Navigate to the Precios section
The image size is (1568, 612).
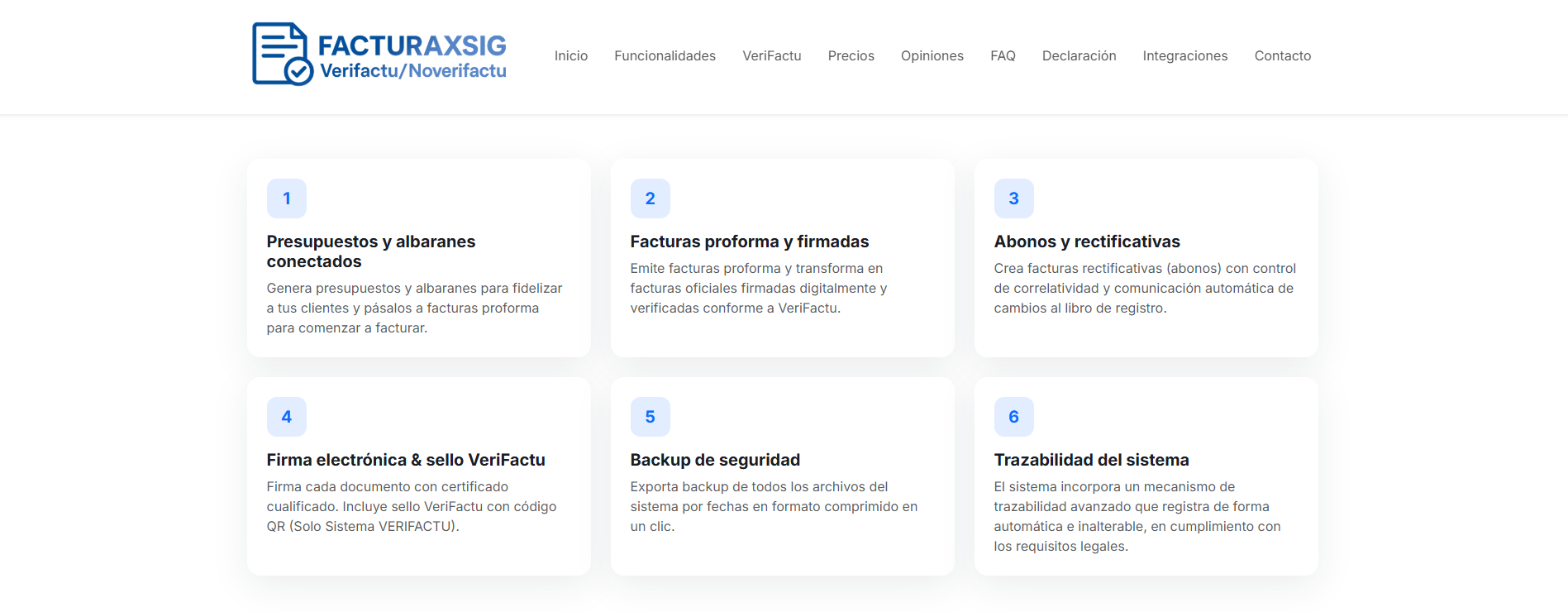pos(851,56)
